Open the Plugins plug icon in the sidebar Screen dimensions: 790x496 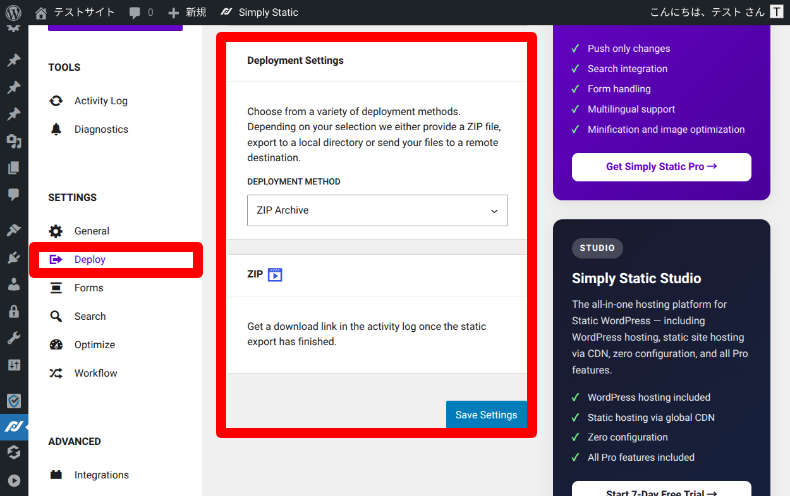(14, 258)
